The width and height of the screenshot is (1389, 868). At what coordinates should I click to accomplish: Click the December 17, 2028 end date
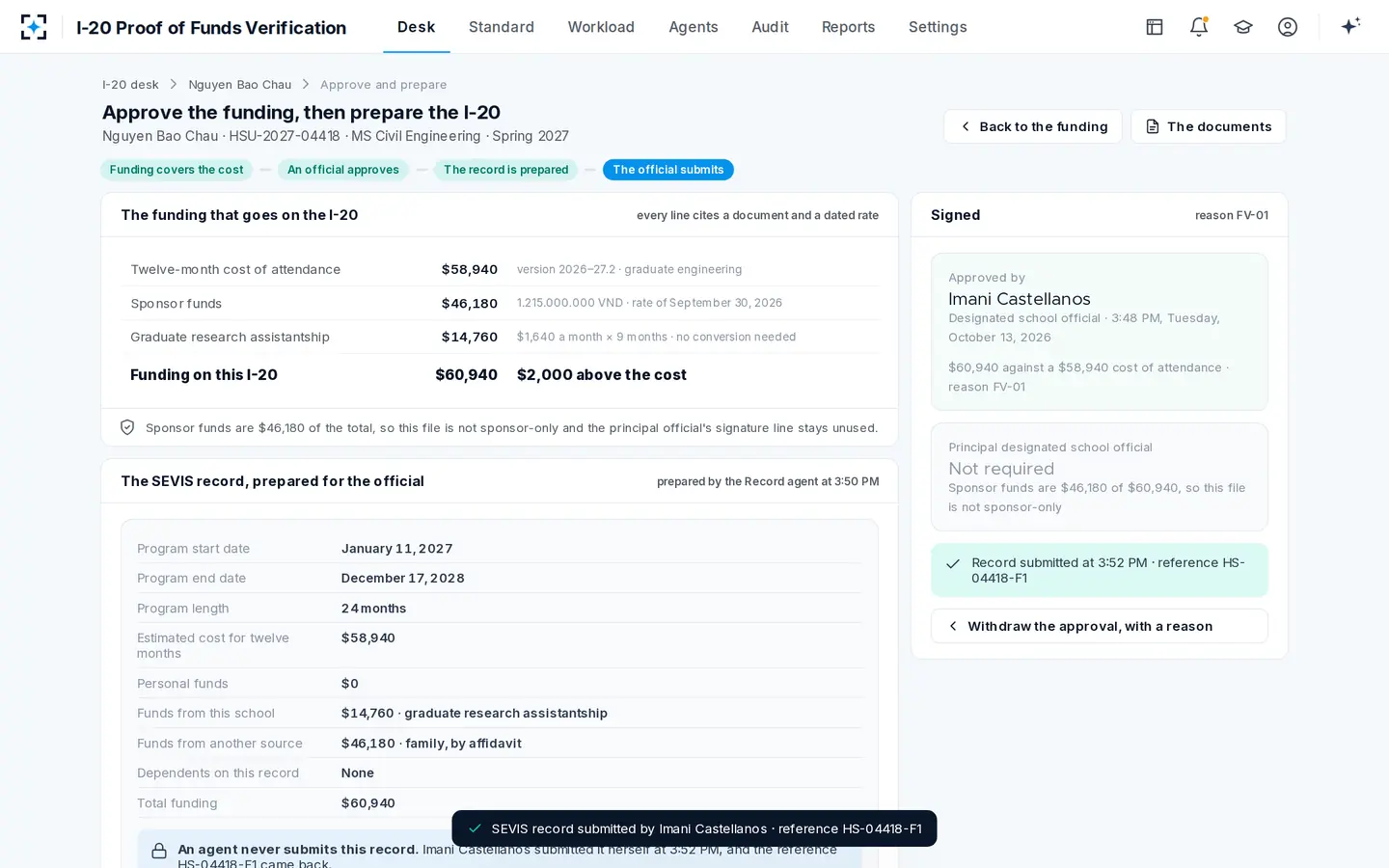(402, 579)
